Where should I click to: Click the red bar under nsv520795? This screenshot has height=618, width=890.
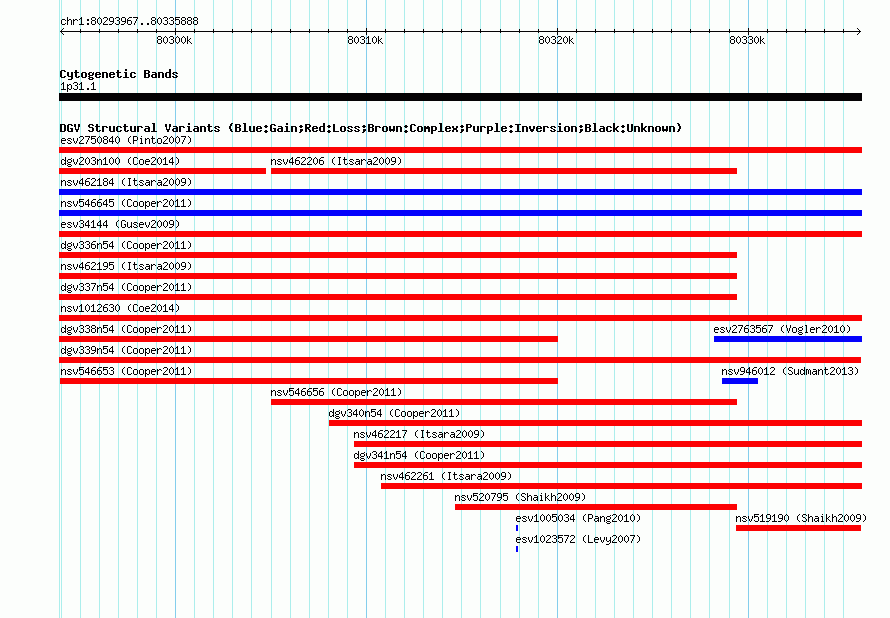tap(596, 507)
